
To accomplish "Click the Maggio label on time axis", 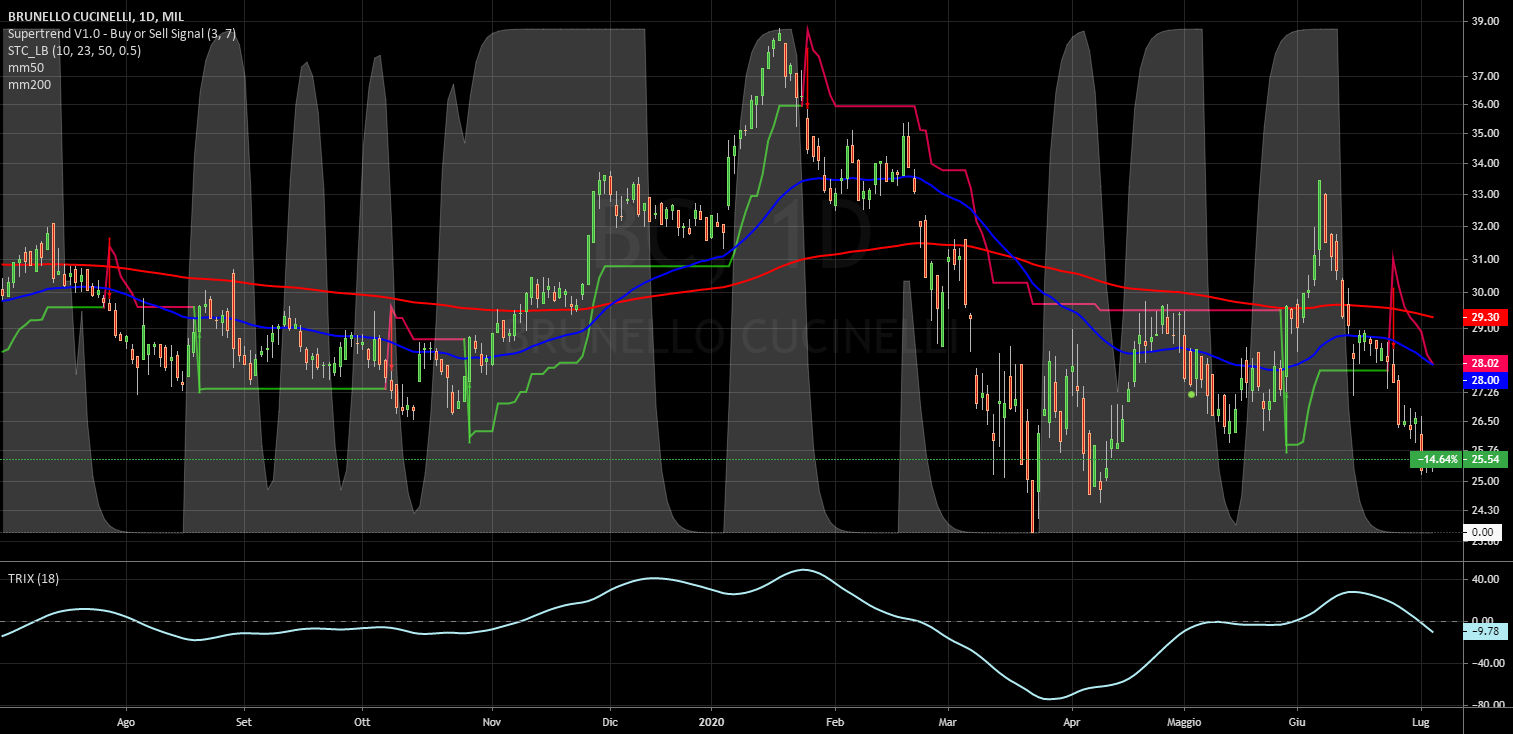I will coord(1183,721).
